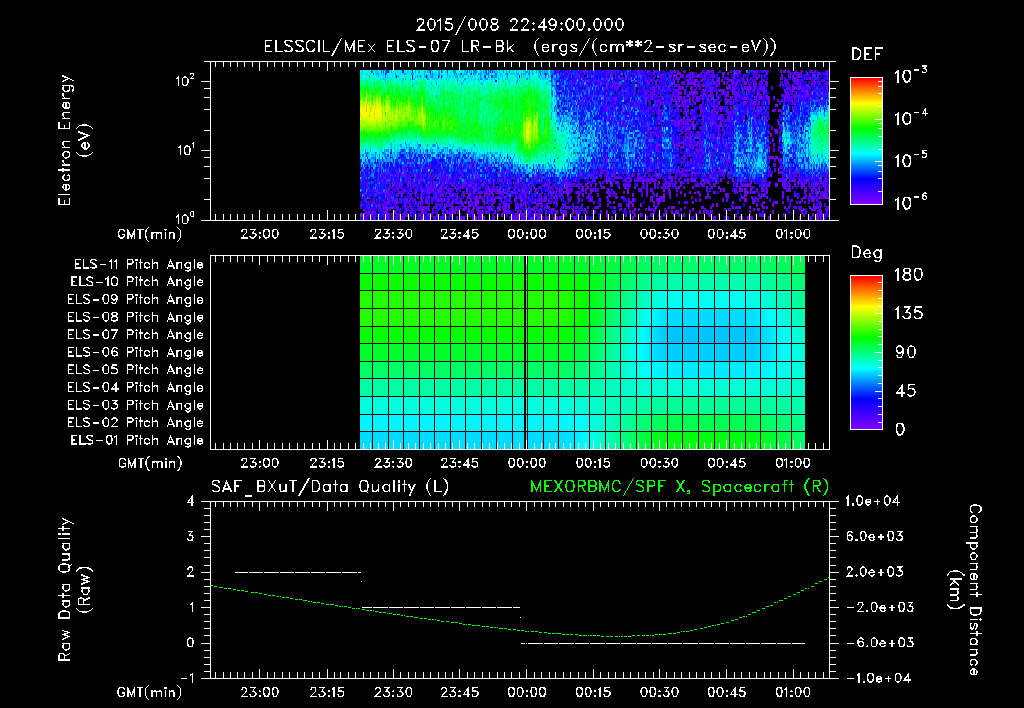Click the 01:00 tick under bottom panel
The image size is (1024, 708).
pyautogui.click(x=793, y=692)
